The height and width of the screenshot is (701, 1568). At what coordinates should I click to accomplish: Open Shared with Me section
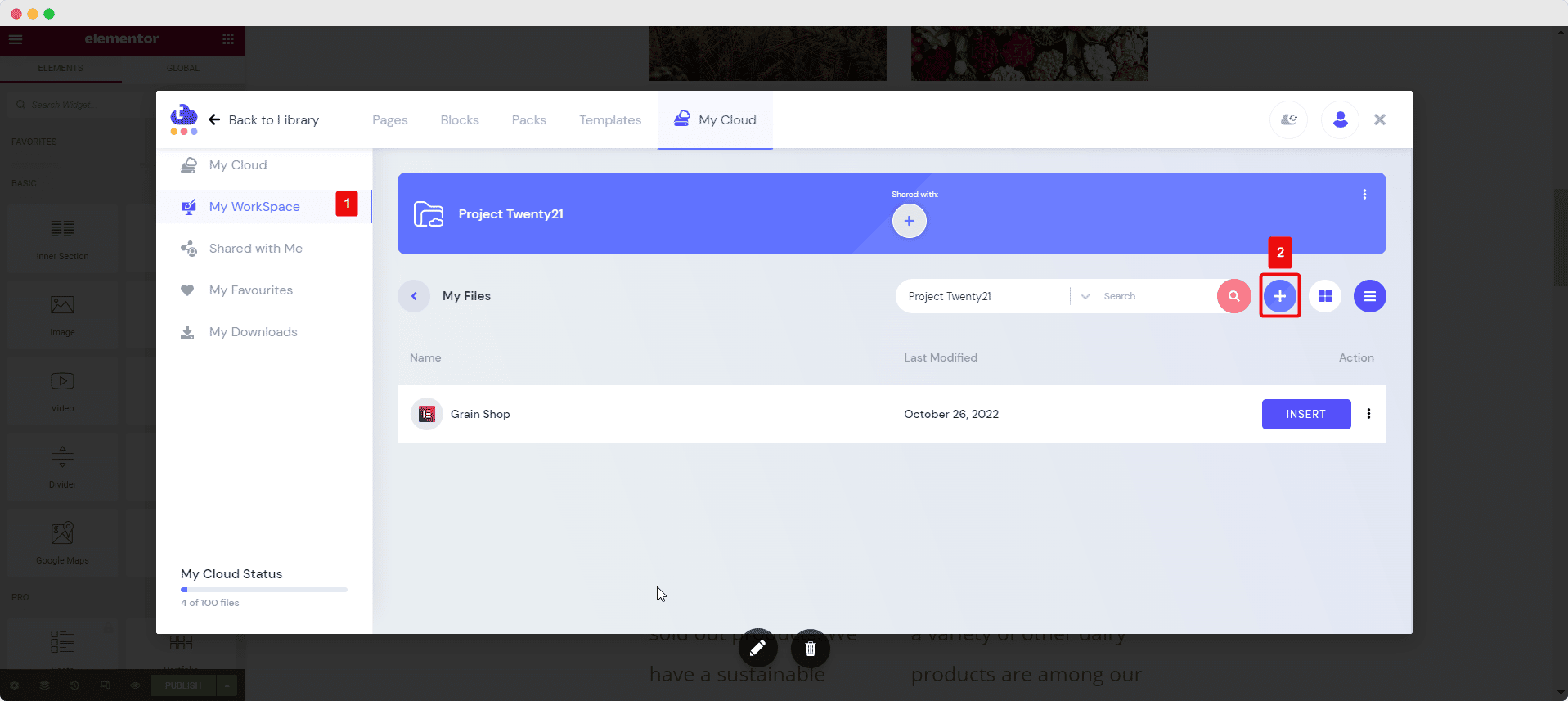[x=264, y=249]
